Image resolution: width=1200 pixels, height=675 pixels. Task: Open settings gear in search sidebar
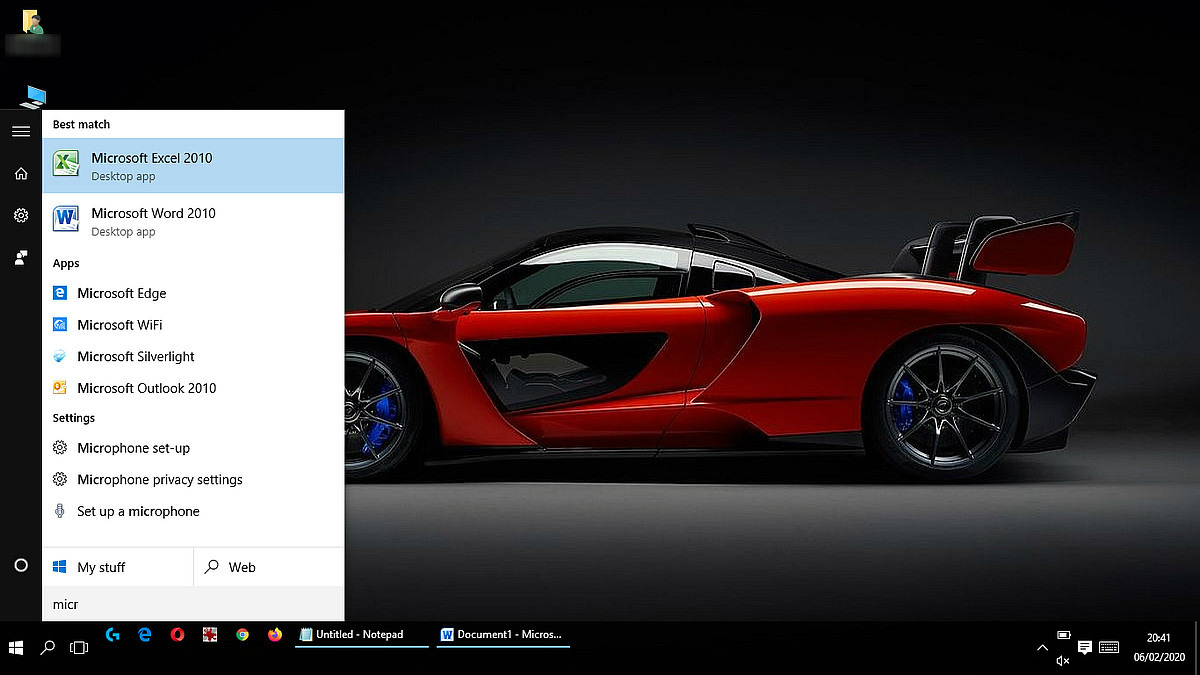tap(21, 215)
